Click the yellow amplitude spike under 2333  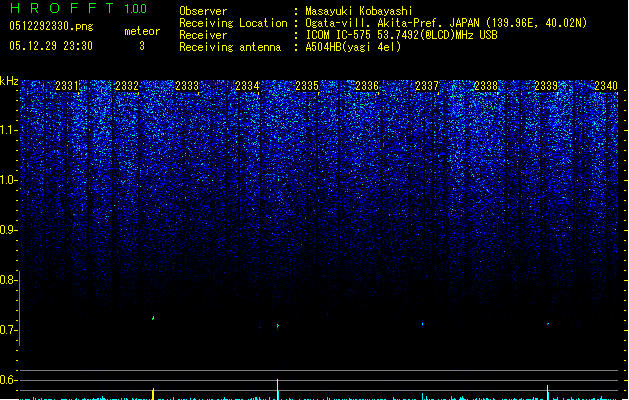(x=153, y=393)
